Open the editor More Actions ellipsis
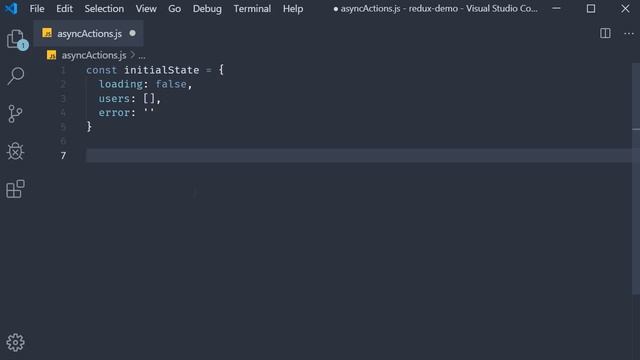 coord(629,34)
